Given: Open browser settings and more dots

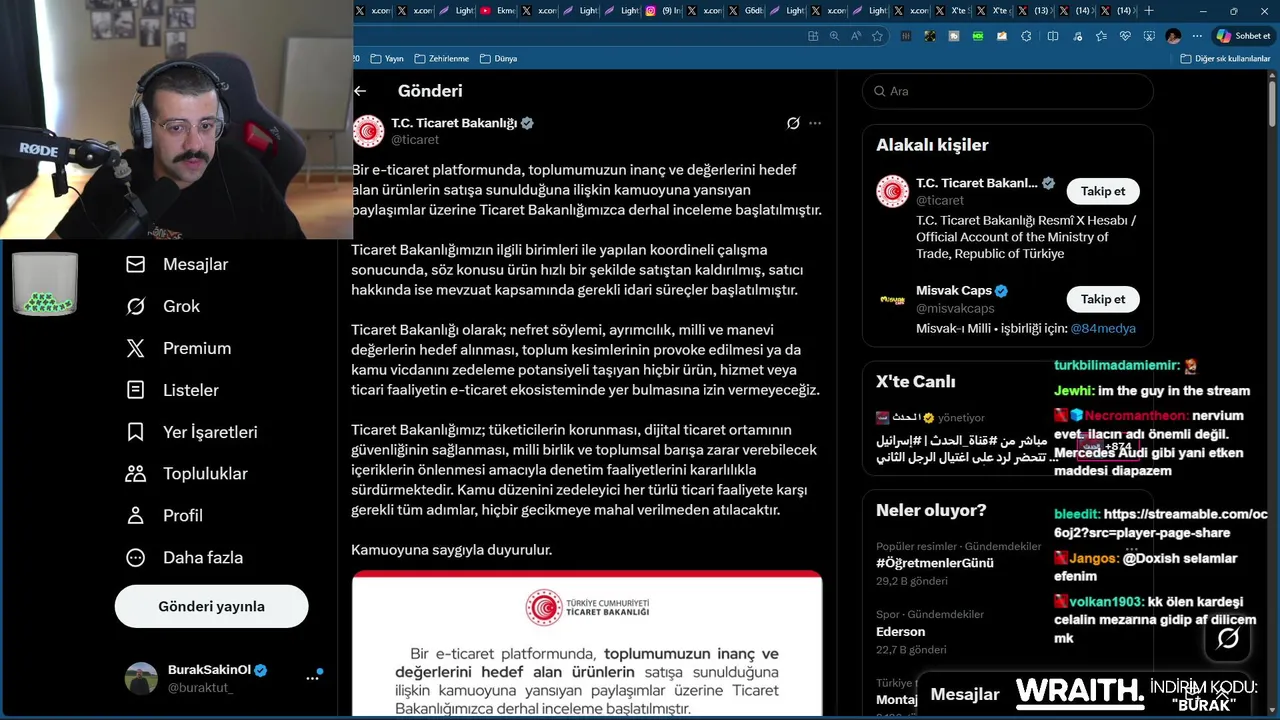Looking at the screenshot, I should tap(1197, 36).
